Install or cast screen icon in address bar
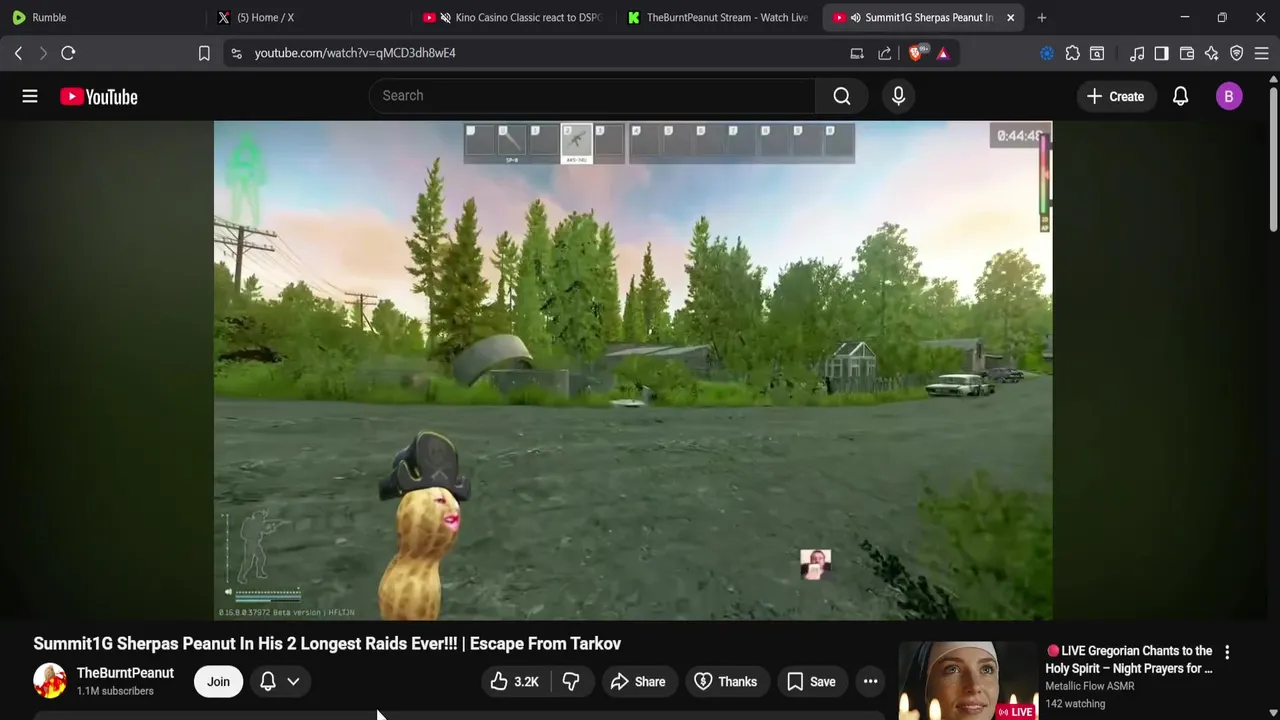This screenshot has height=720, width=1280. tap(857, 53)
